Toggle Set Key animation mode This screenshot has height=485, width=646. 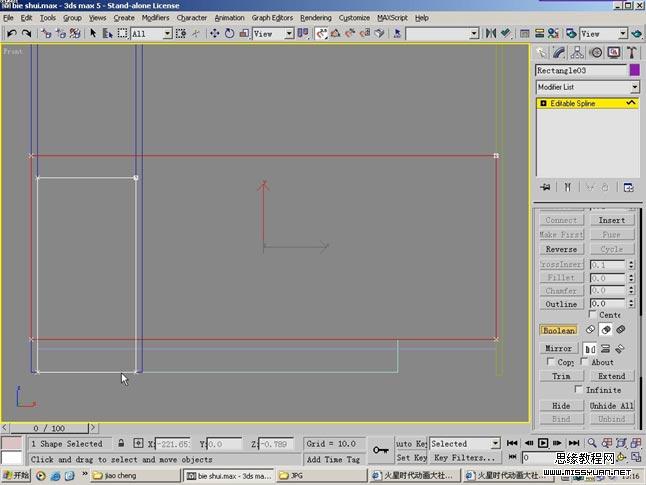coord(411,457)
